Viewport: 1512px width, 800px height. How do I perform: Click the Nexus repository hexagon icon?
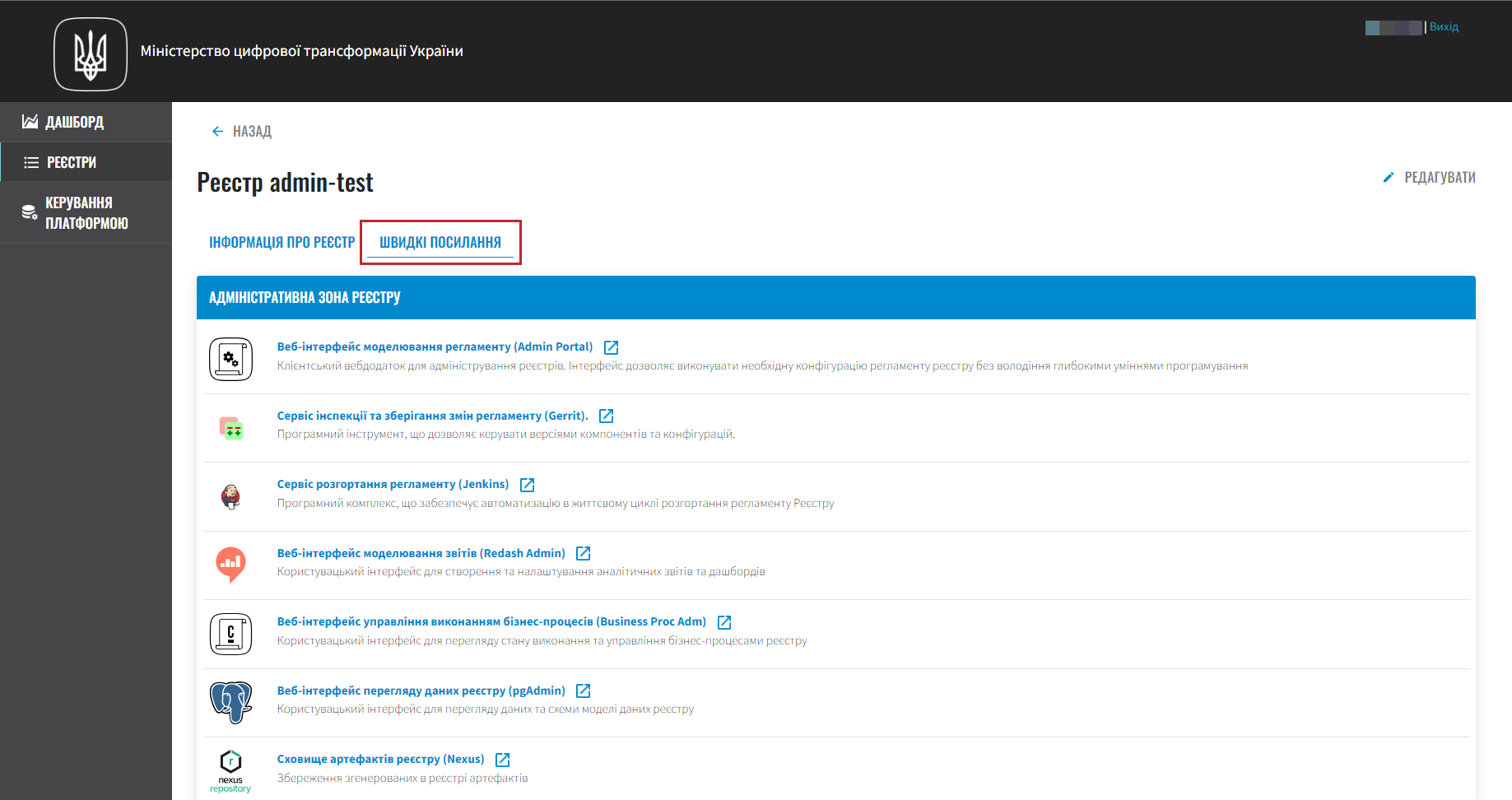click(230, 771)
